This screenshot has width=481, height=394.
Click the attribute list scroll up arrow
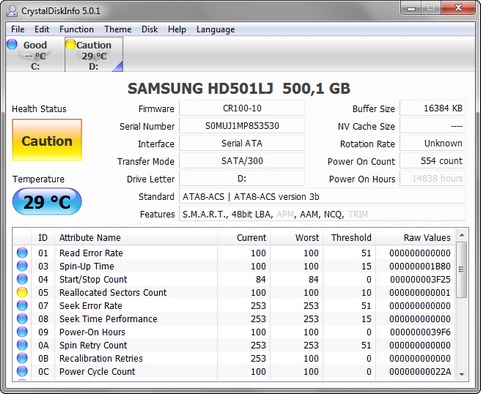(x=462, y=235)
